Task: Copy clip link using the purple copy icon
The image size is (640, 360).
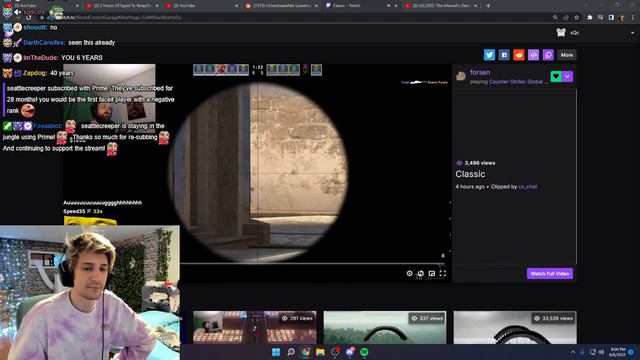Action: (548, 55)
